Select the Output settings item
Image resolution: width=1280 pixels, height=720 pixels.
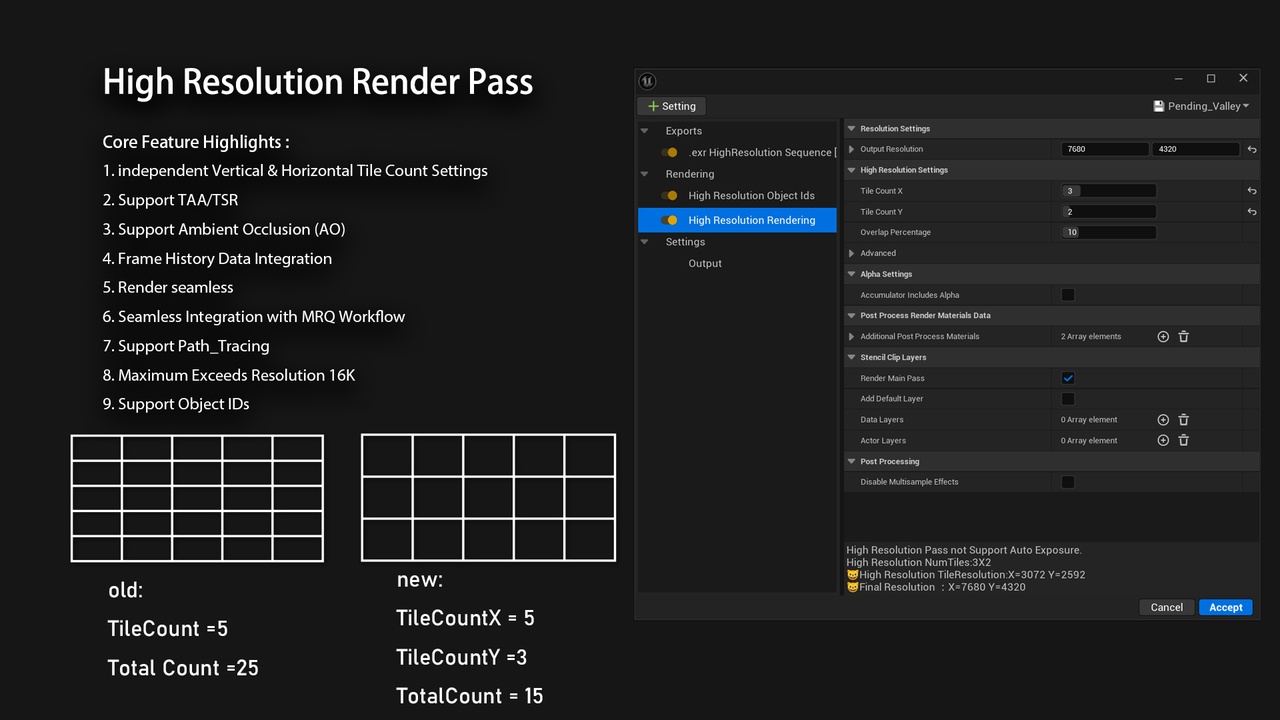tap(705, 264)
